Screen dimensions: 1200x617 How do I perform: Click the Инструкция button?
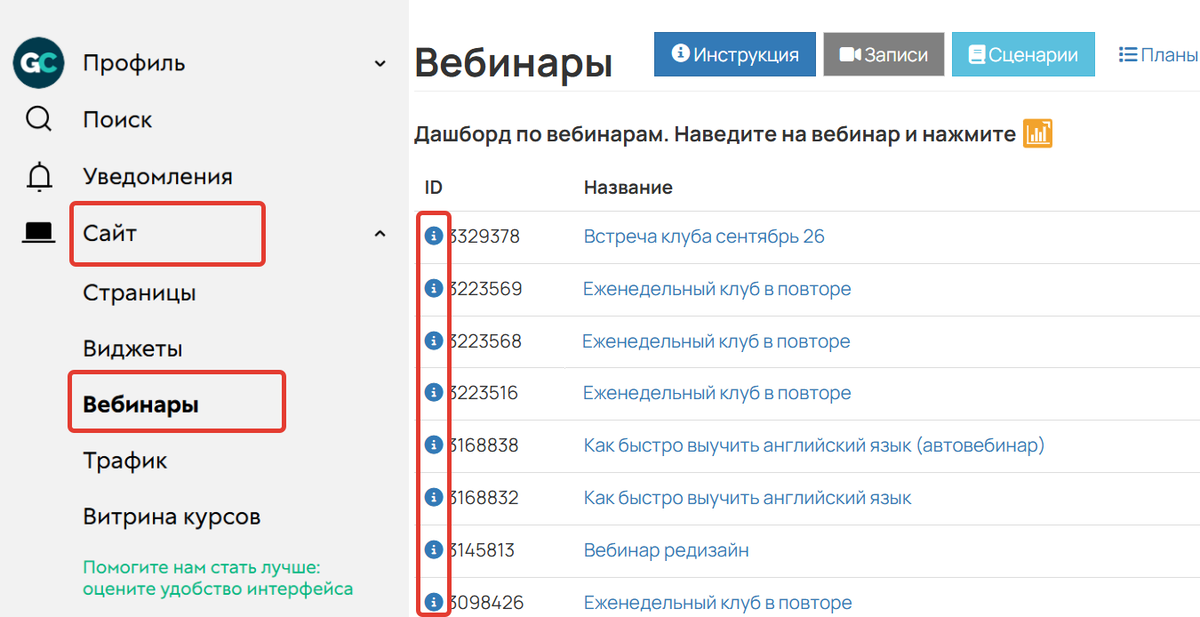click(735, 54)
